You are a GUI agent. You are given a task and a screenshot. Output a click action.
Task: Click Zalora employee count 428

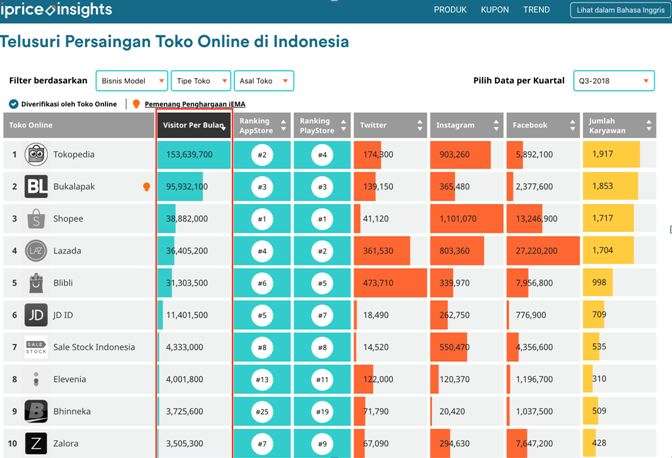click(x=599, y=443)
